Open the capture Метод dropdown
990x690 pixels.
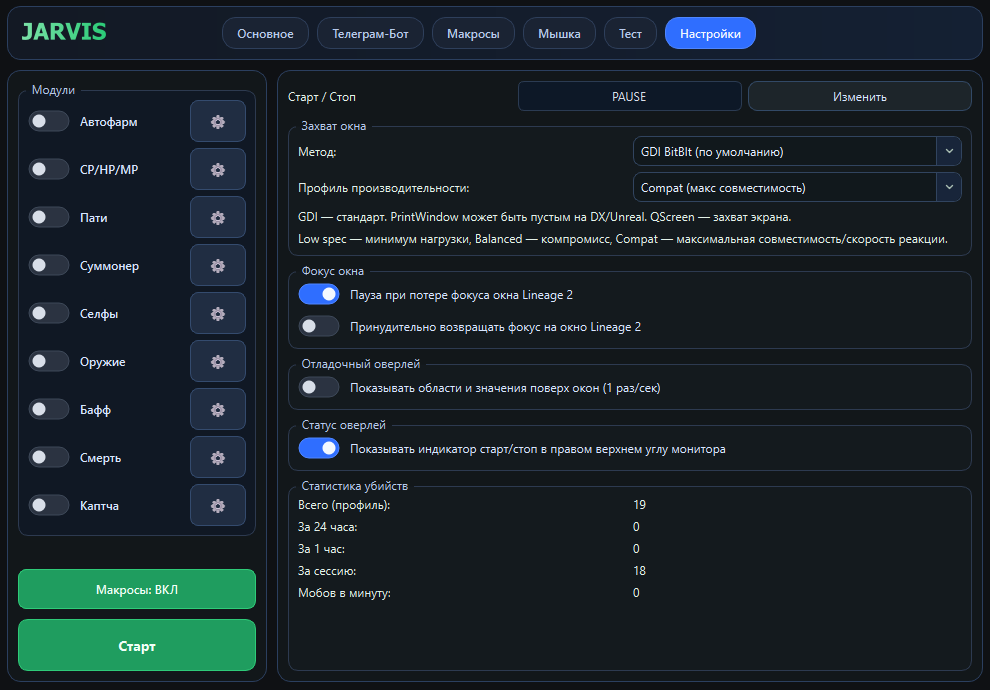(x=797, y=152)
